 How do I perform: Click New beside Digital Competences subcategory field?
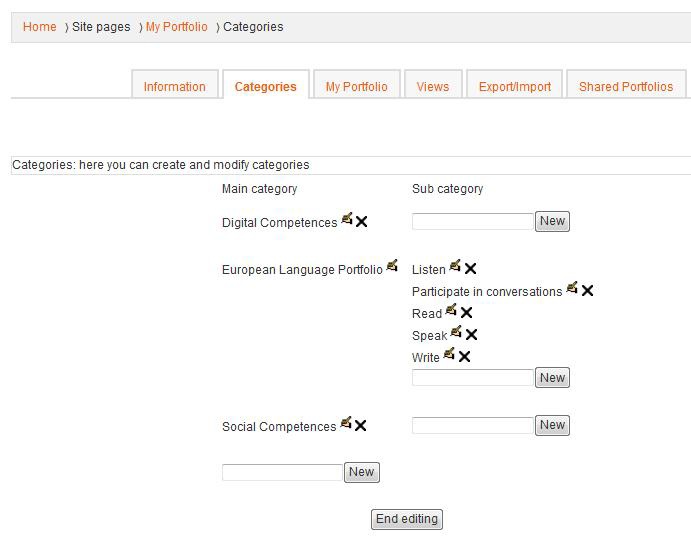tap(552, 221)
